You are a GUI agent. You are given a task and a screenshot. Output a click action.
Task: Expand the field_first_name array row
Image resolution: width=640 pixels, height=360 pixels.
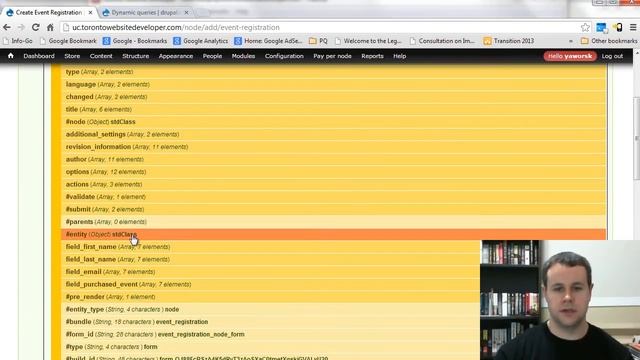pos(271,247)
